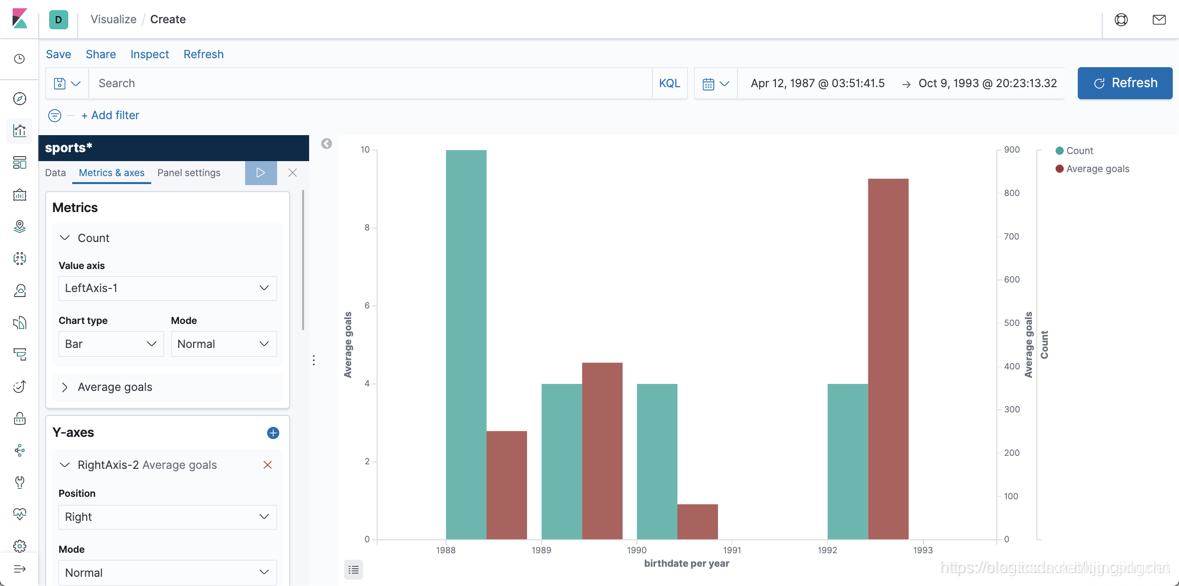Screen dimensions: 1179x586
Task: Expand the side navigation arrow icon
Action: pyautogui.click(x=20, y=569)
